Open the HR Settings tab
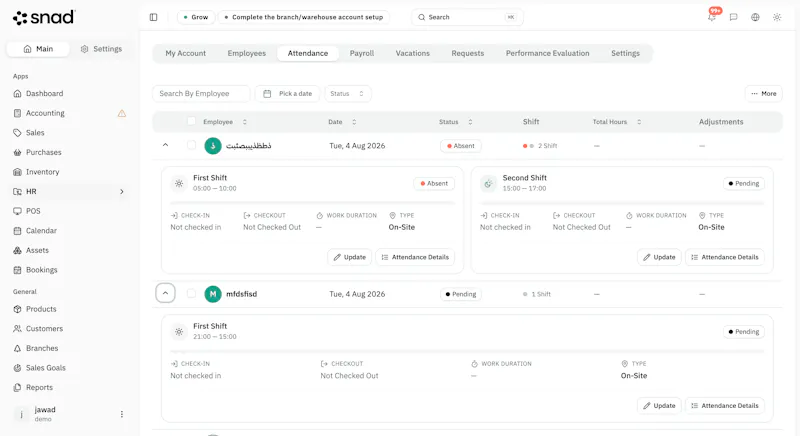 [x=626, y=53]
